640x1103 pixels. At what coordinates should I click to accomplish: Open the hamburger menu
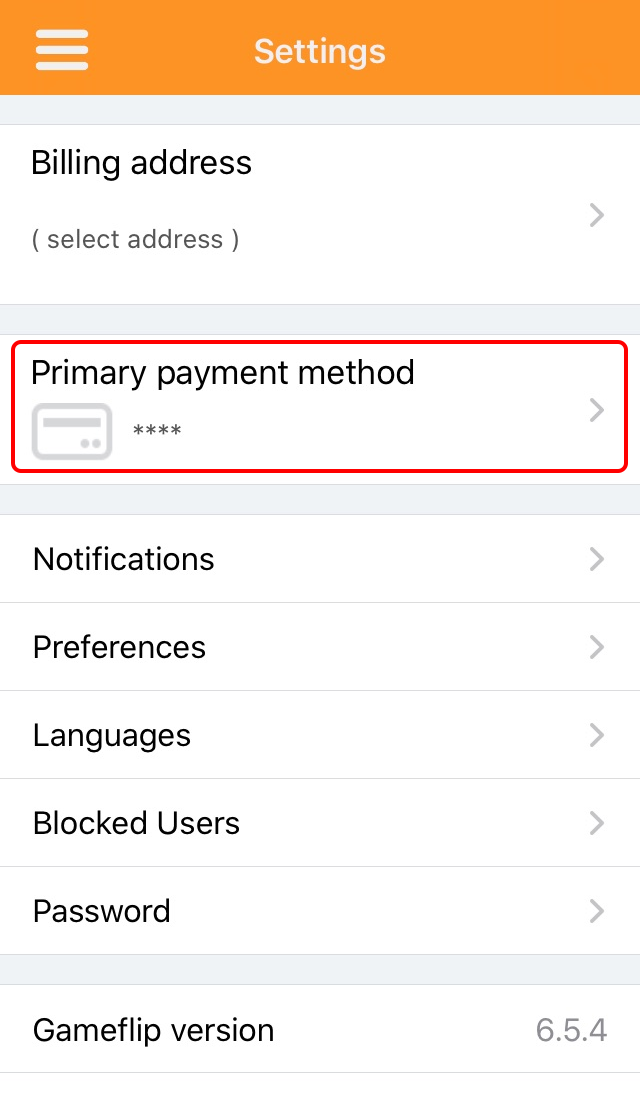62,49
